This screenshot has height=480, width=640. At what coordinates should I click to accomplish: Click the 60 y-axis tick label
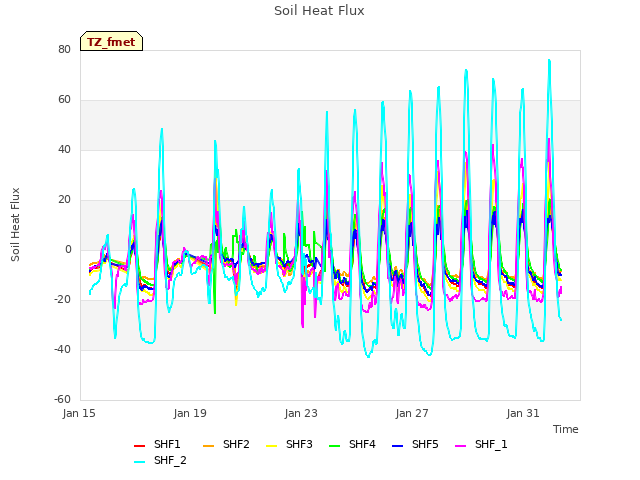(64, 100)
